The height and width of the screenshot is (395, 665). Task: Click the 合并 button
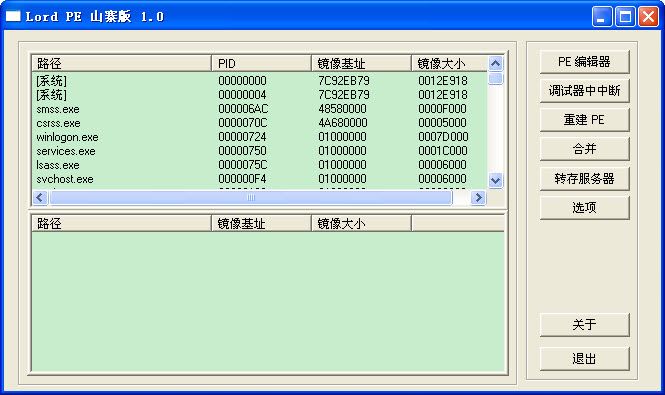[584, 149]
